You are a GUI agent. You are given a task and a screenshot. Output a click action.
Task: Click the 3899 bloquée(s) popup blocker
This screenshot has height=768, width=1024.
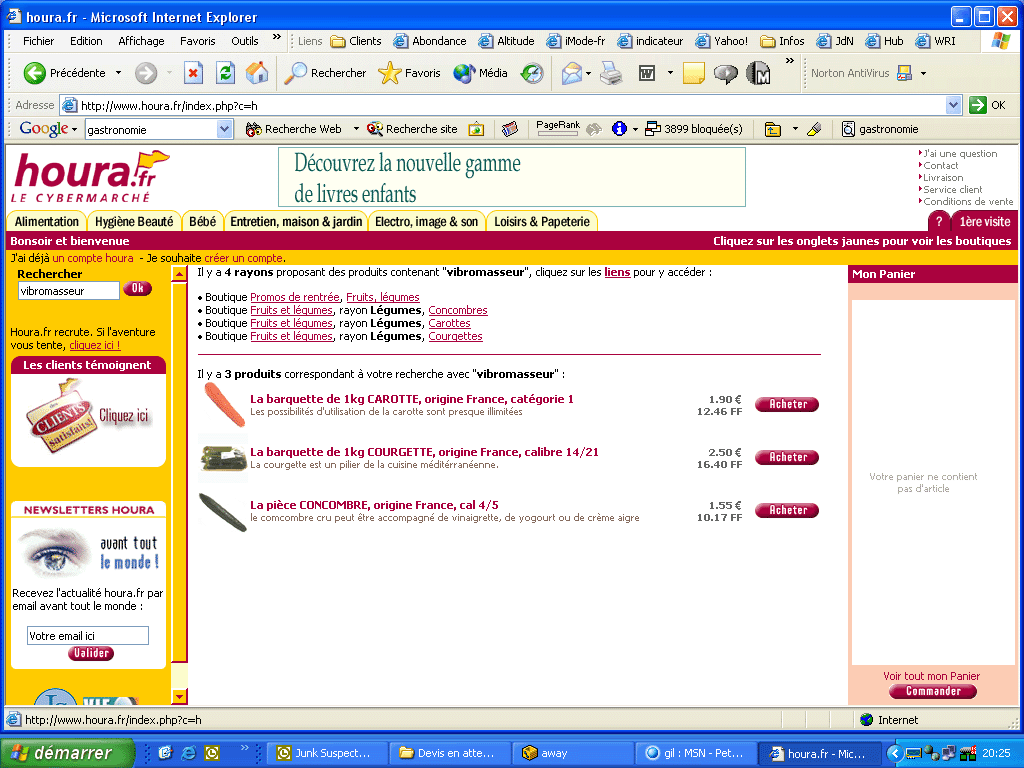pos(694,129)
